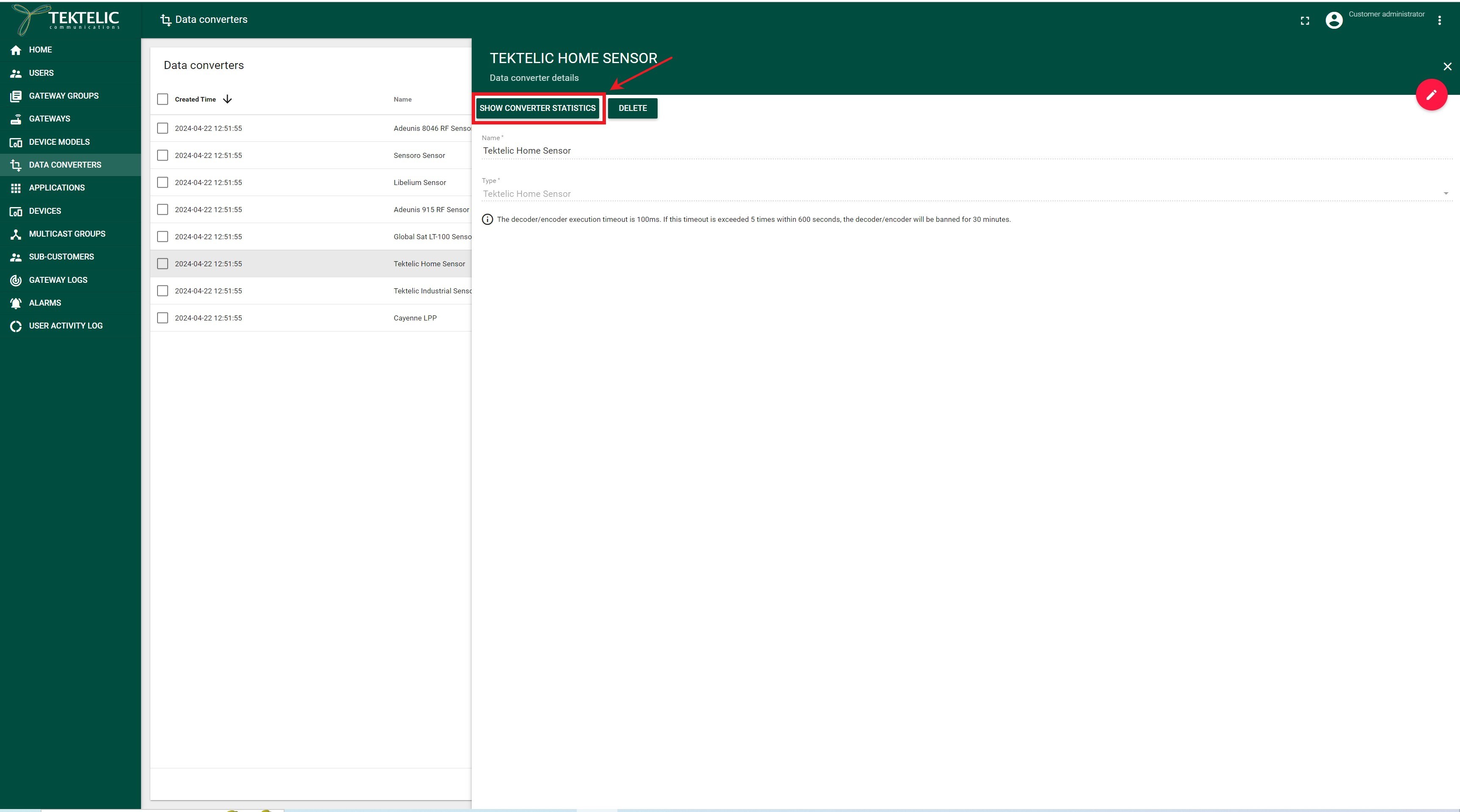Go to Device Models menu item
This screenshot has height=812, width=1460.
pyautogui.click(x=70, y=142)
